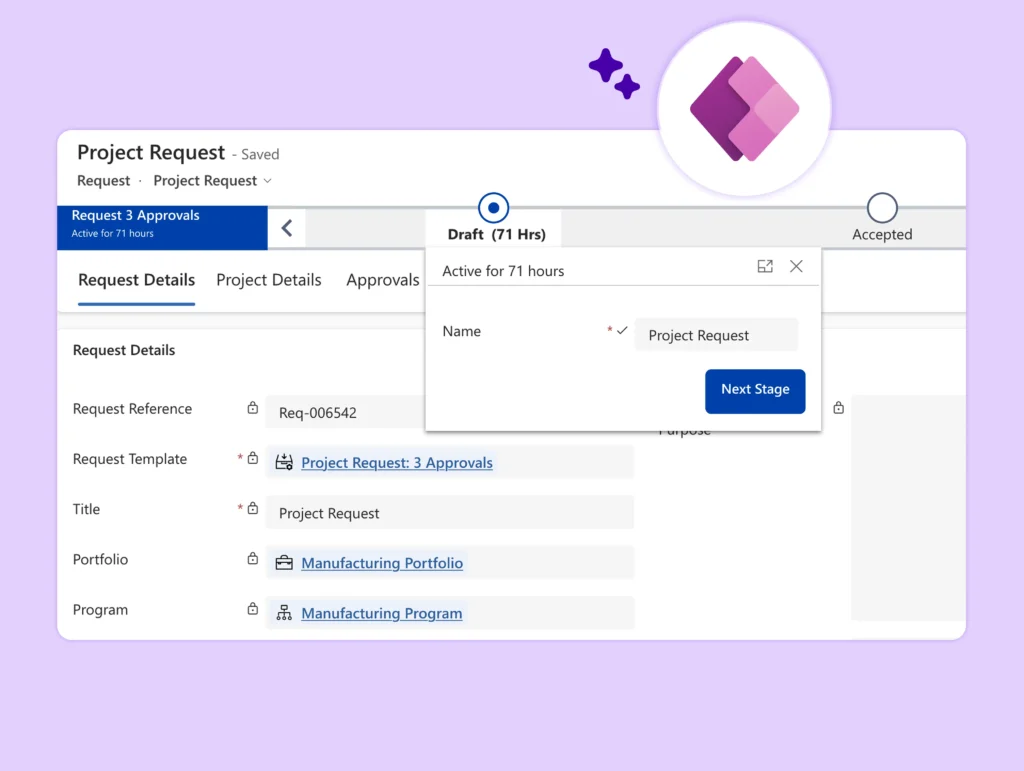Switch to Project Details tab

269,280
